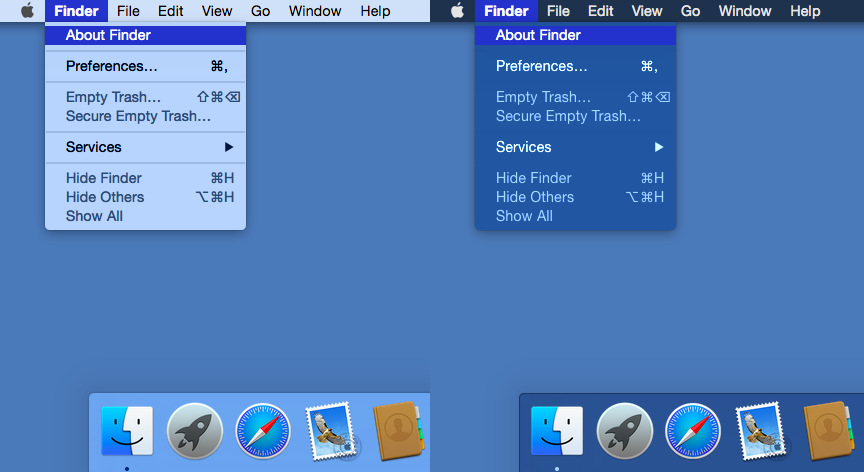
Task: Open Safari compass icon in the light Dock
Action: 263,431
